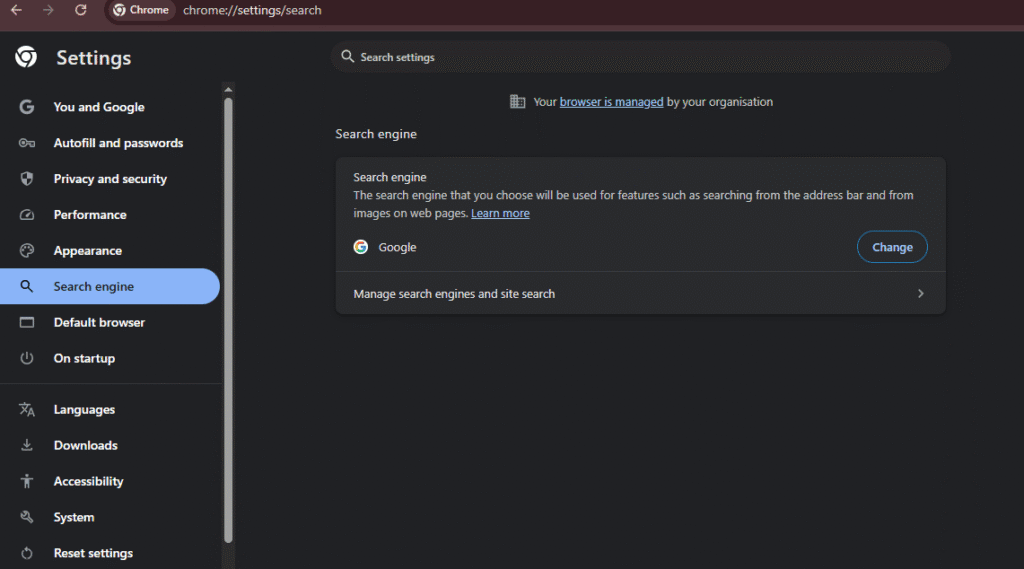Click the Chrome logo beside Settings title

[x=26, y=58]
